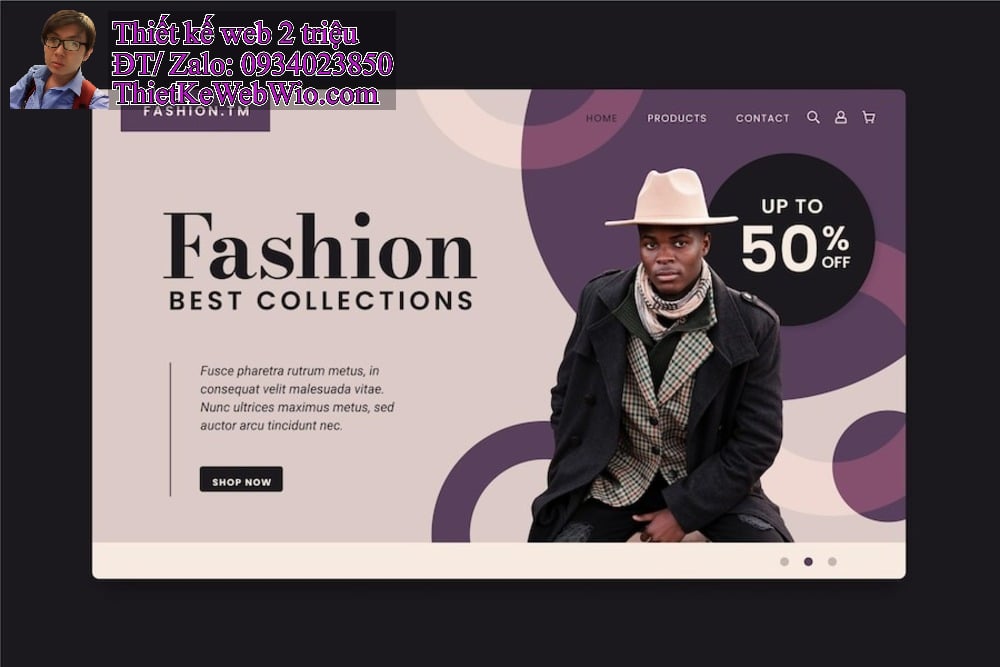Click the avatar photo in the watermark
The height and width of the screenshot is (667, 1000).
click(59, 59)
